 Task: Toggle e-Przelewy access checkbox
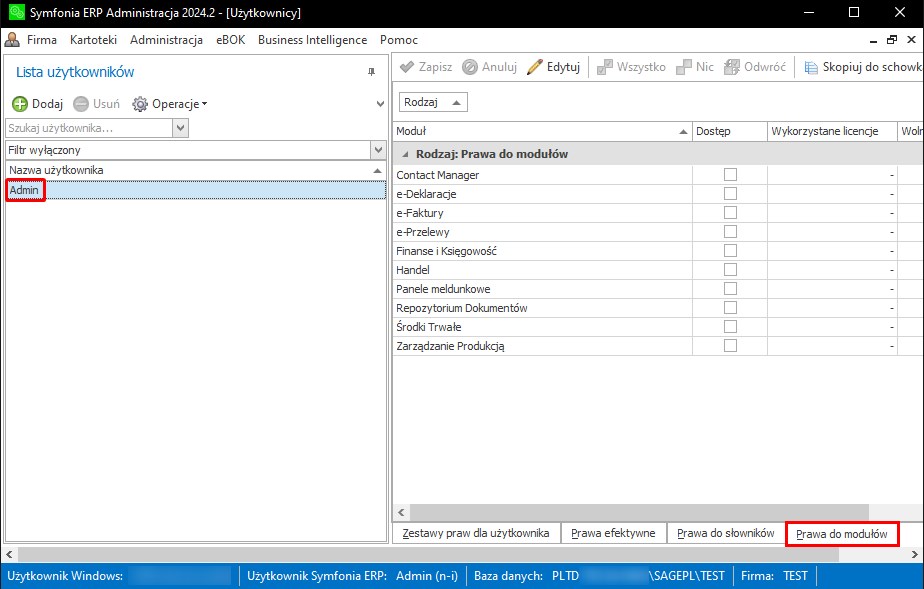point(730,231)
